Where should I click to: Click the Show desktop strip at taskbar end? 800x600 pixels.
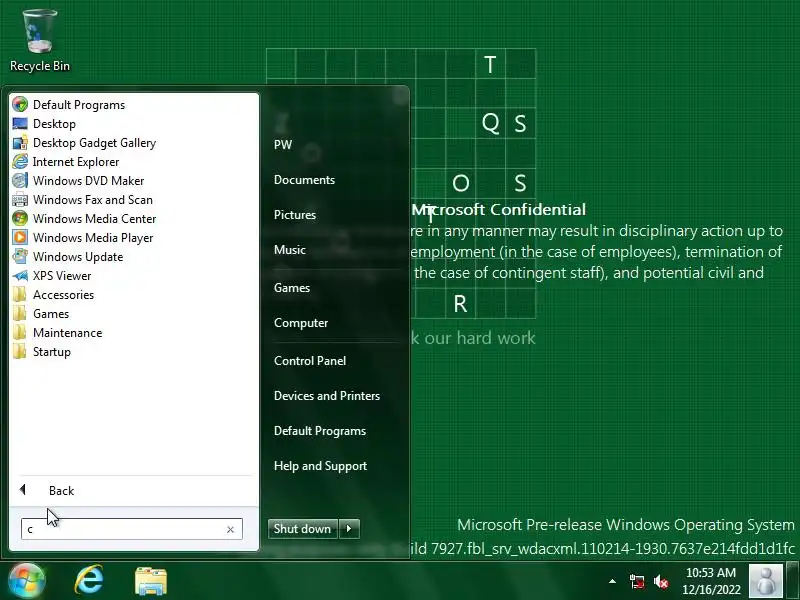792,581
